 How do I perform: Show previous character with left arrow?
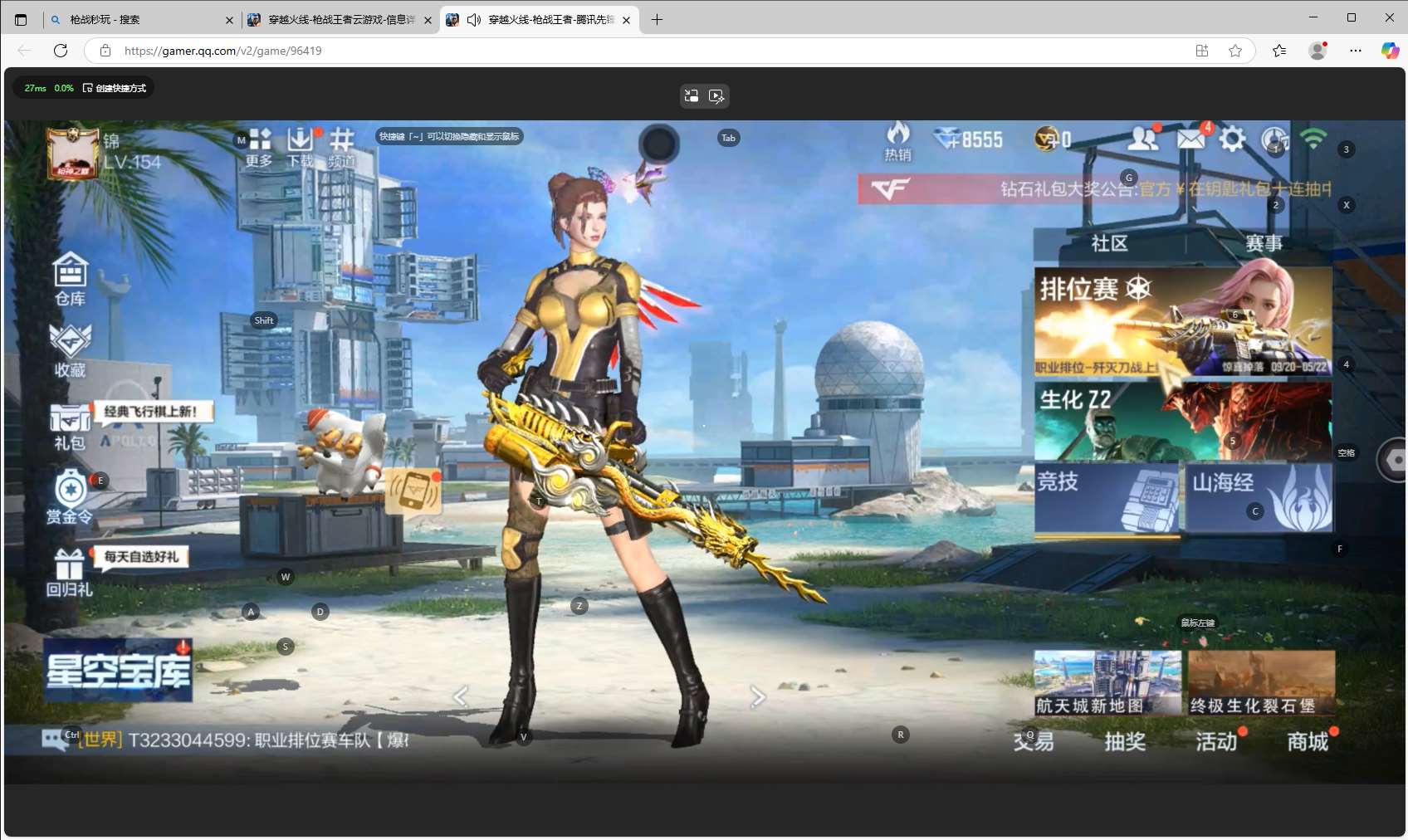pos(461,696)
